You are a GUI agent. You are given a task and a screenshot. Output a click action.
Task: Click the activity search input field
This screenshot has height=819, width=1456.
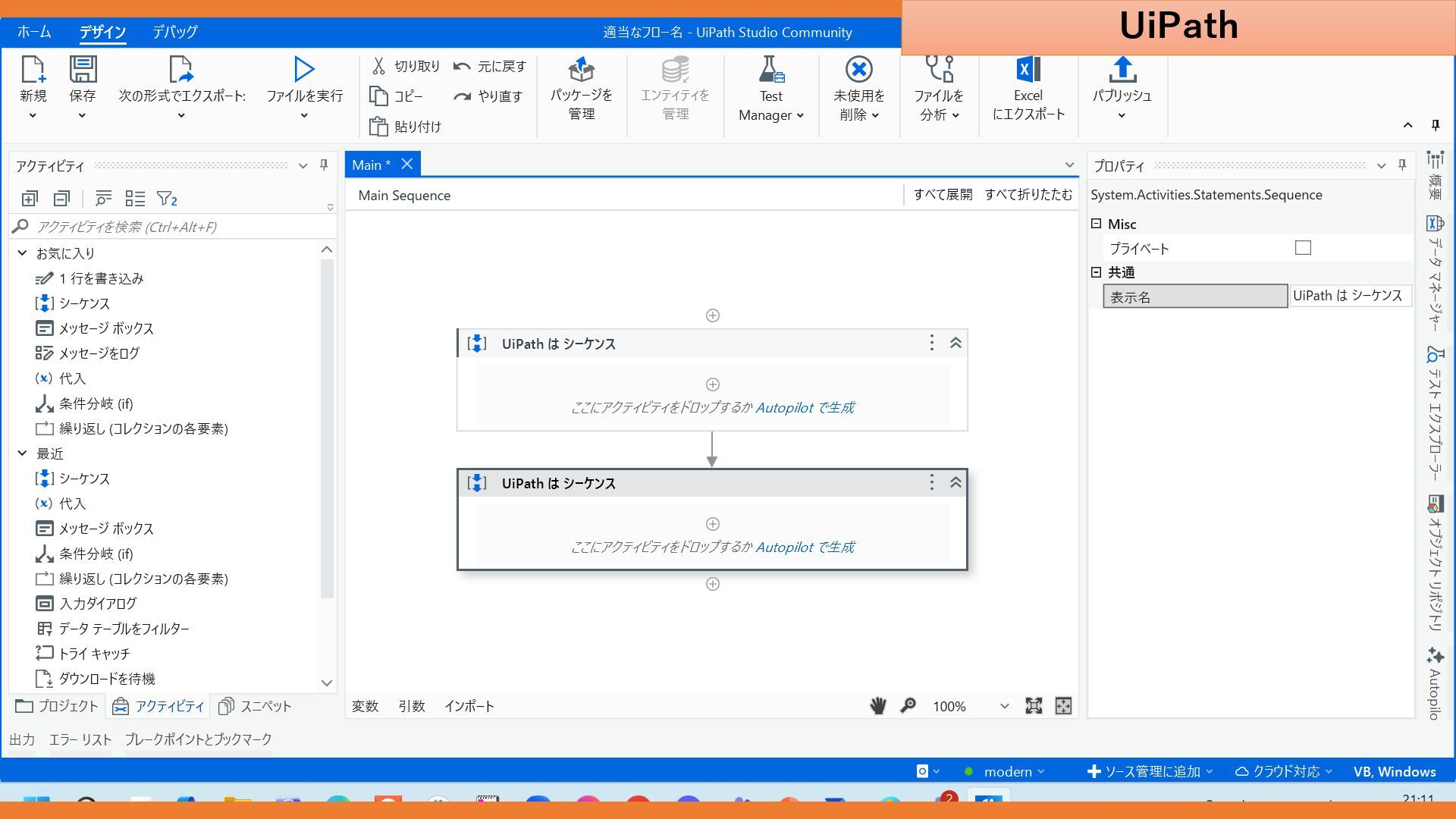click(174, 227)
